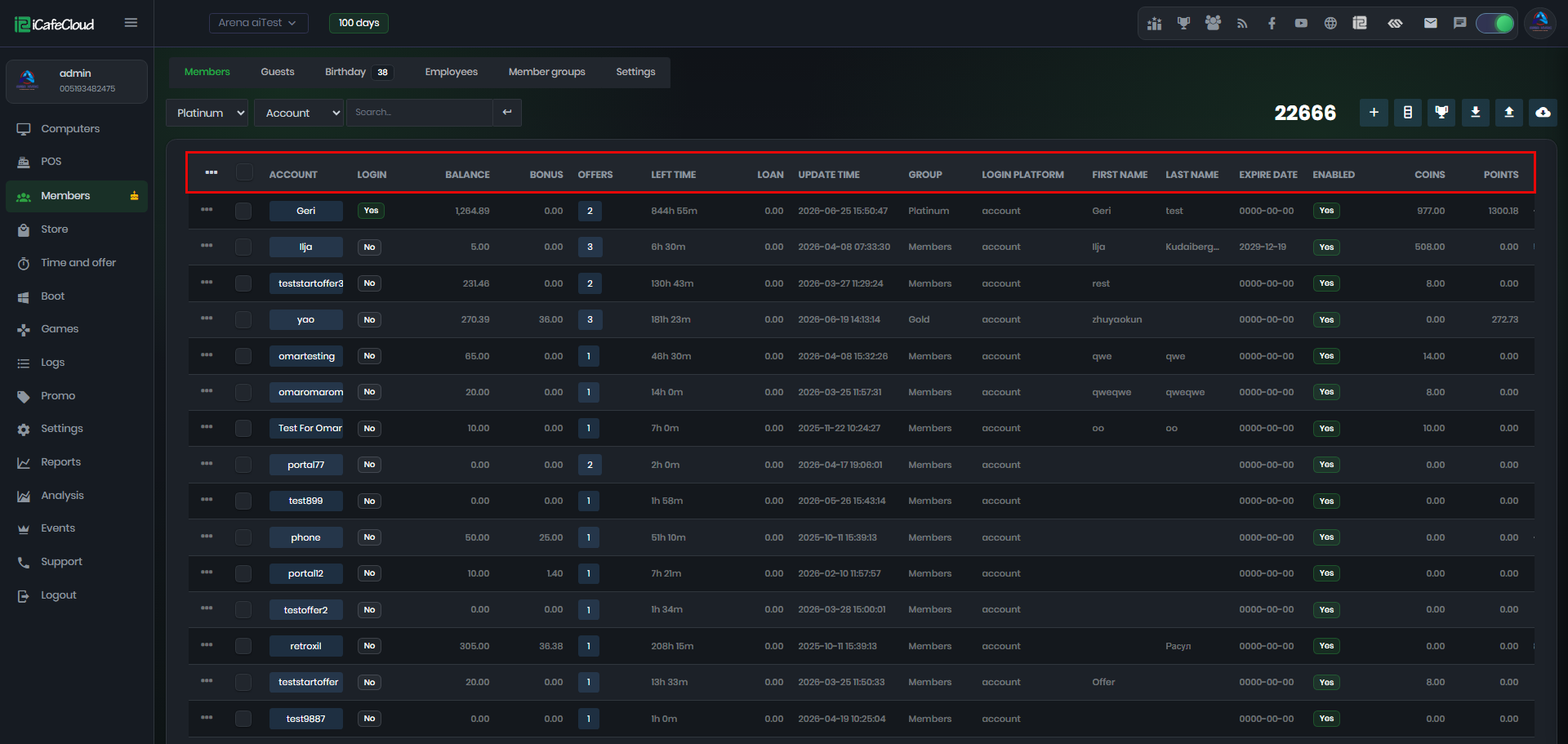Image resolution: width=1568 pixels, height=744 pixels.
Task: Select the checkbox for portal77
Action: tap(243, 465)
